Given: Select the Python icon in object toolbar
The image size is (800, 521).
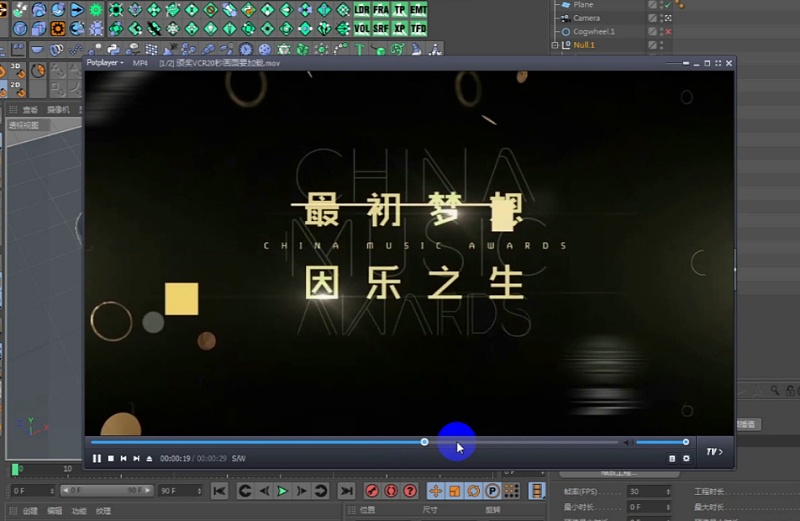Looking at the screenshot, I should (x=113, y=49).
